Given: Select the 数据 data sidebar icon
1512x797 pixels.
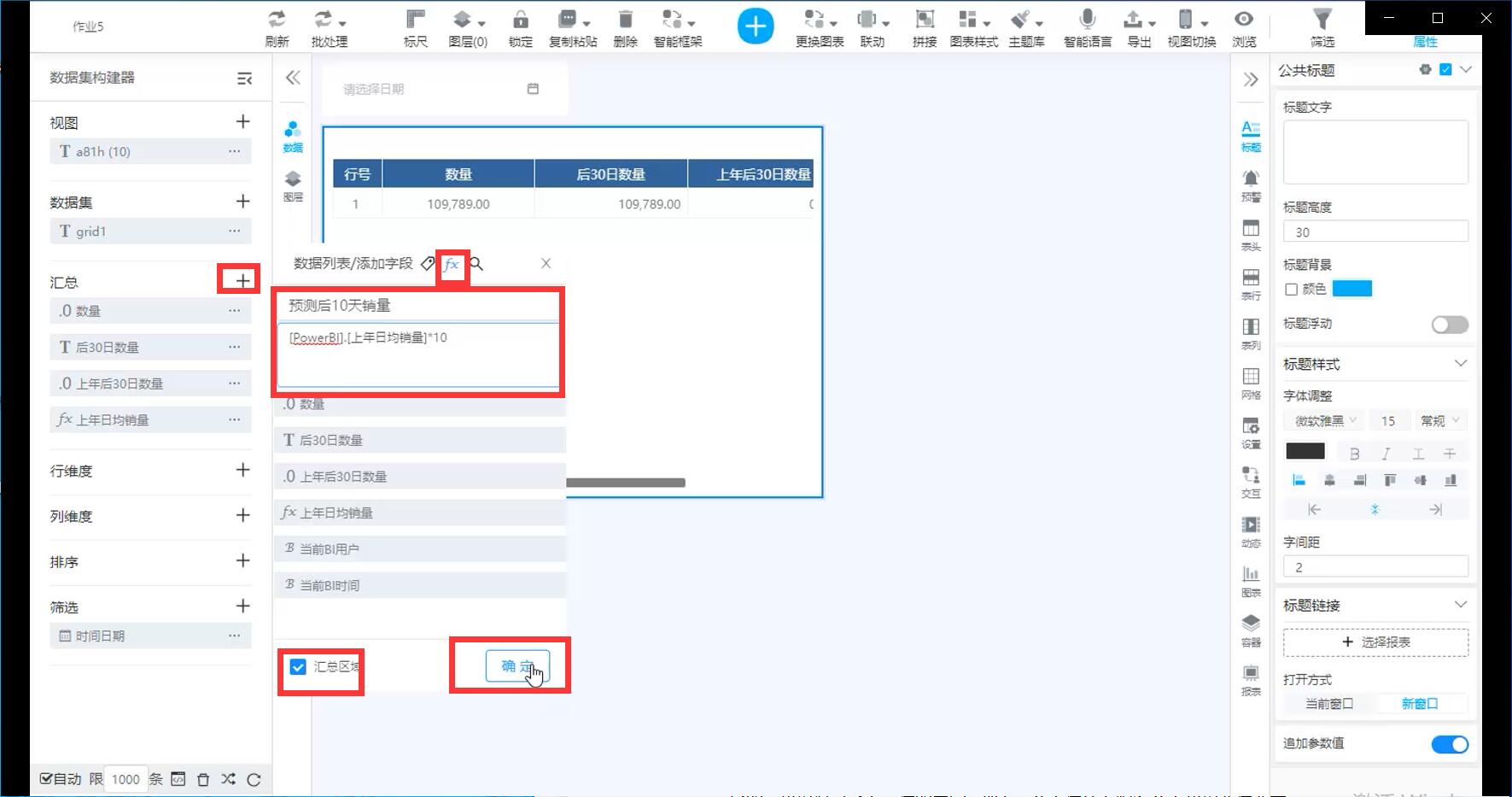Looking at the screenshot, I should [x=293, y=137].
